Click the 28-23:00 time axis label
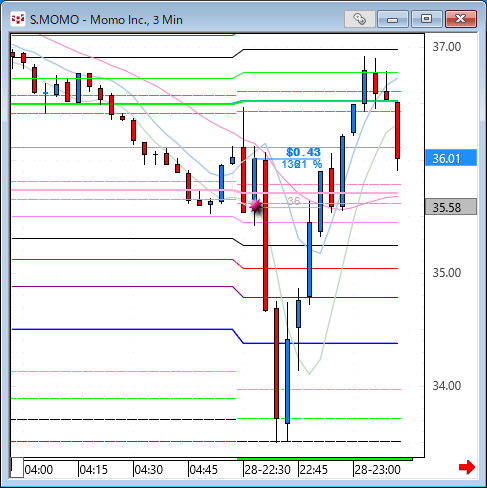487x488 pixels. coord(378,470)
